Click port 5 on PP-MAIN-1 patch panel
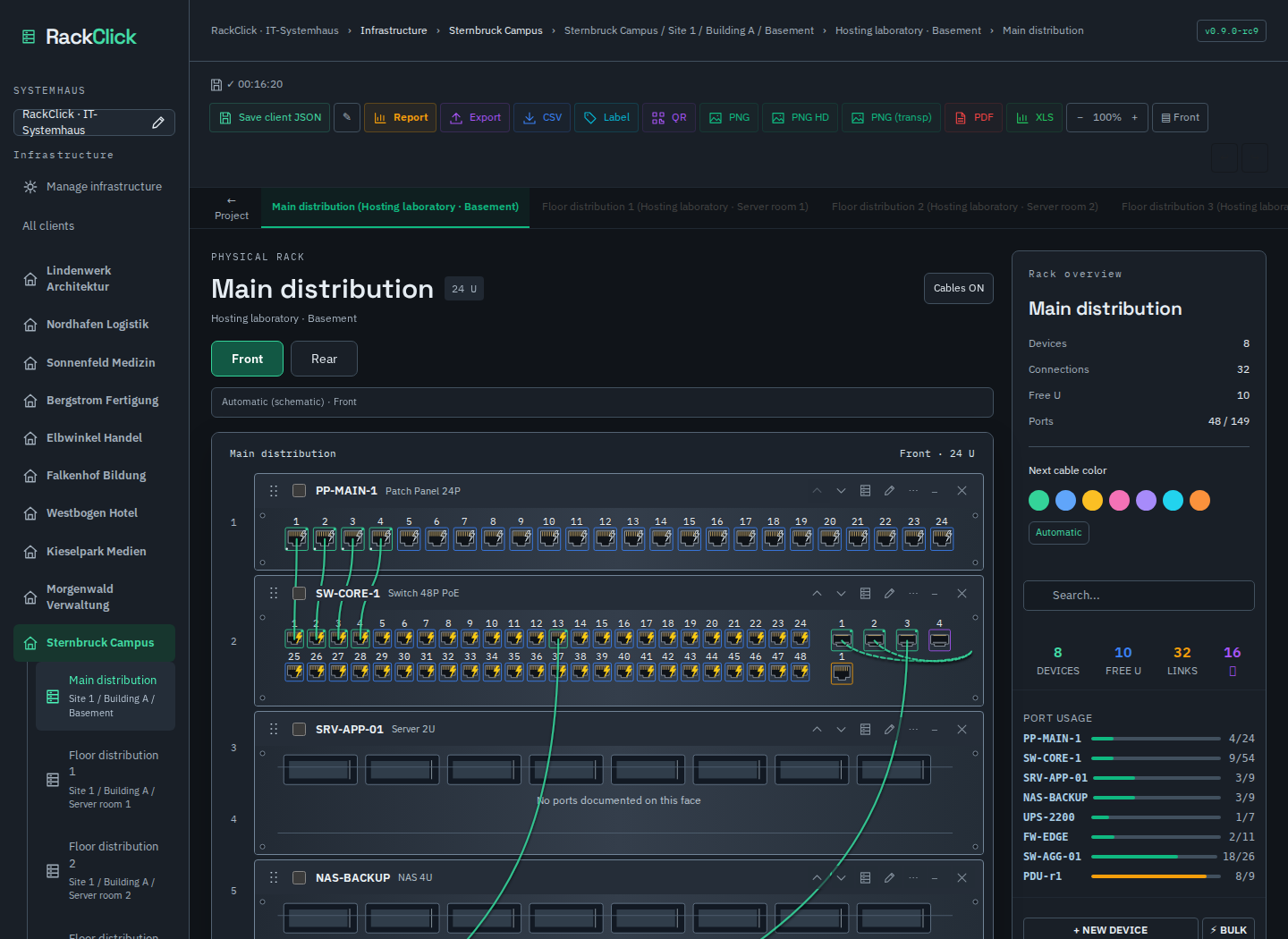 [x=409, y=538]
